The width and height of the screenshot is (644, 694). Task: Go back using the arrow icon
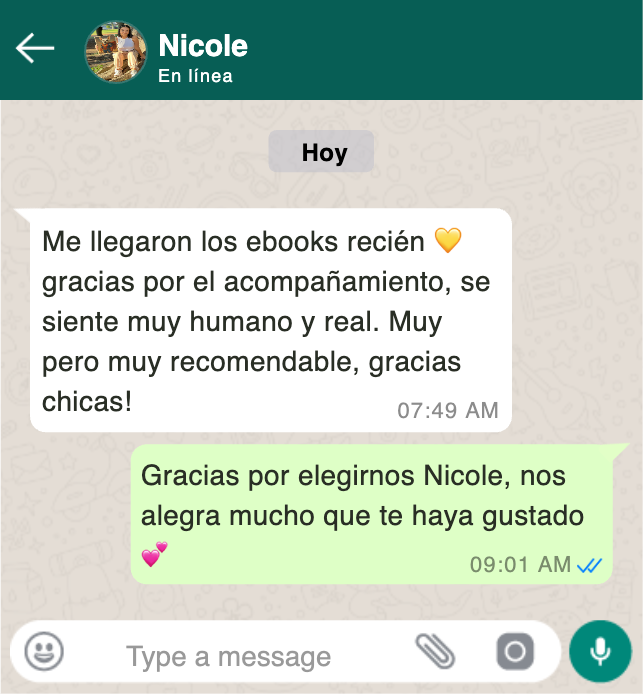tap(35, 48)
